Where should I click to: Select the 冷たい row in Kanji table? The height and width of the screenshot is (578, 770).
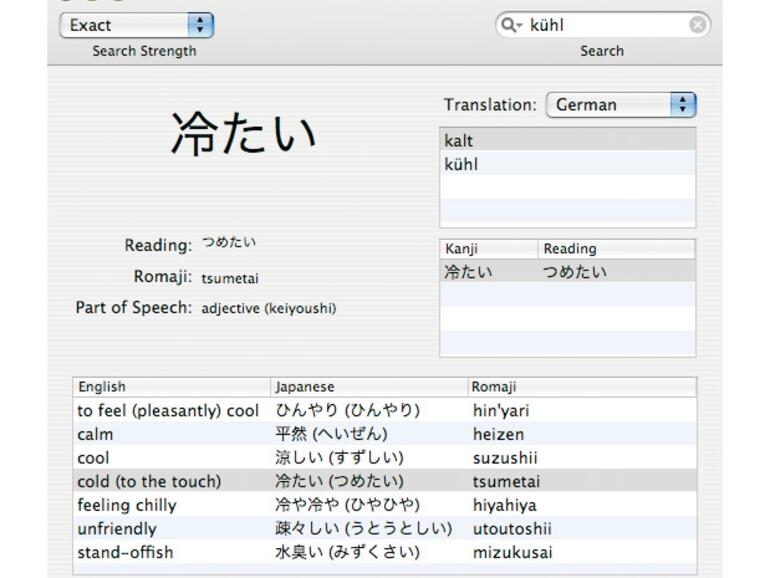point(566,271)
